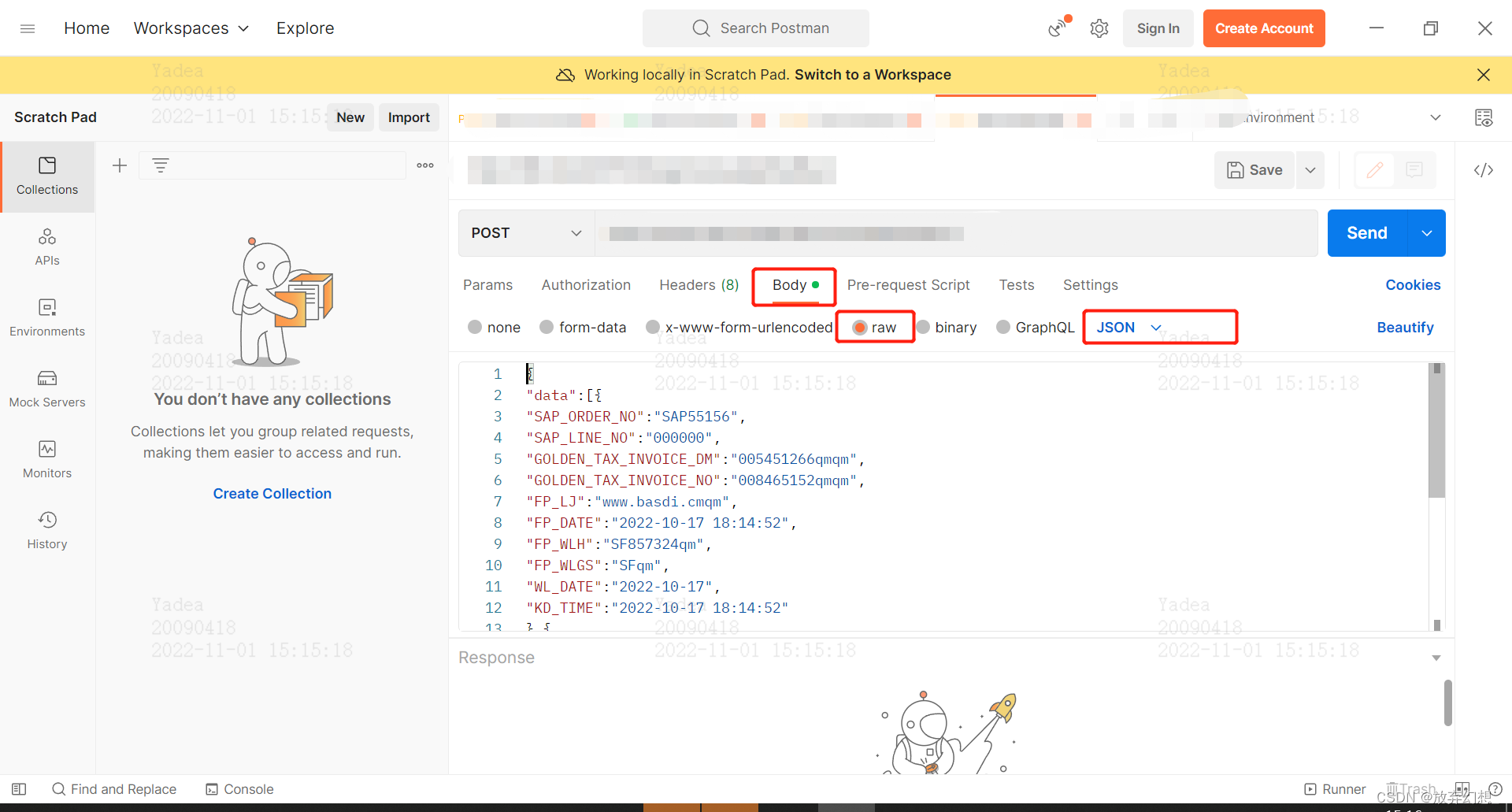Click the pencil edit icon

click(1375, 170)
